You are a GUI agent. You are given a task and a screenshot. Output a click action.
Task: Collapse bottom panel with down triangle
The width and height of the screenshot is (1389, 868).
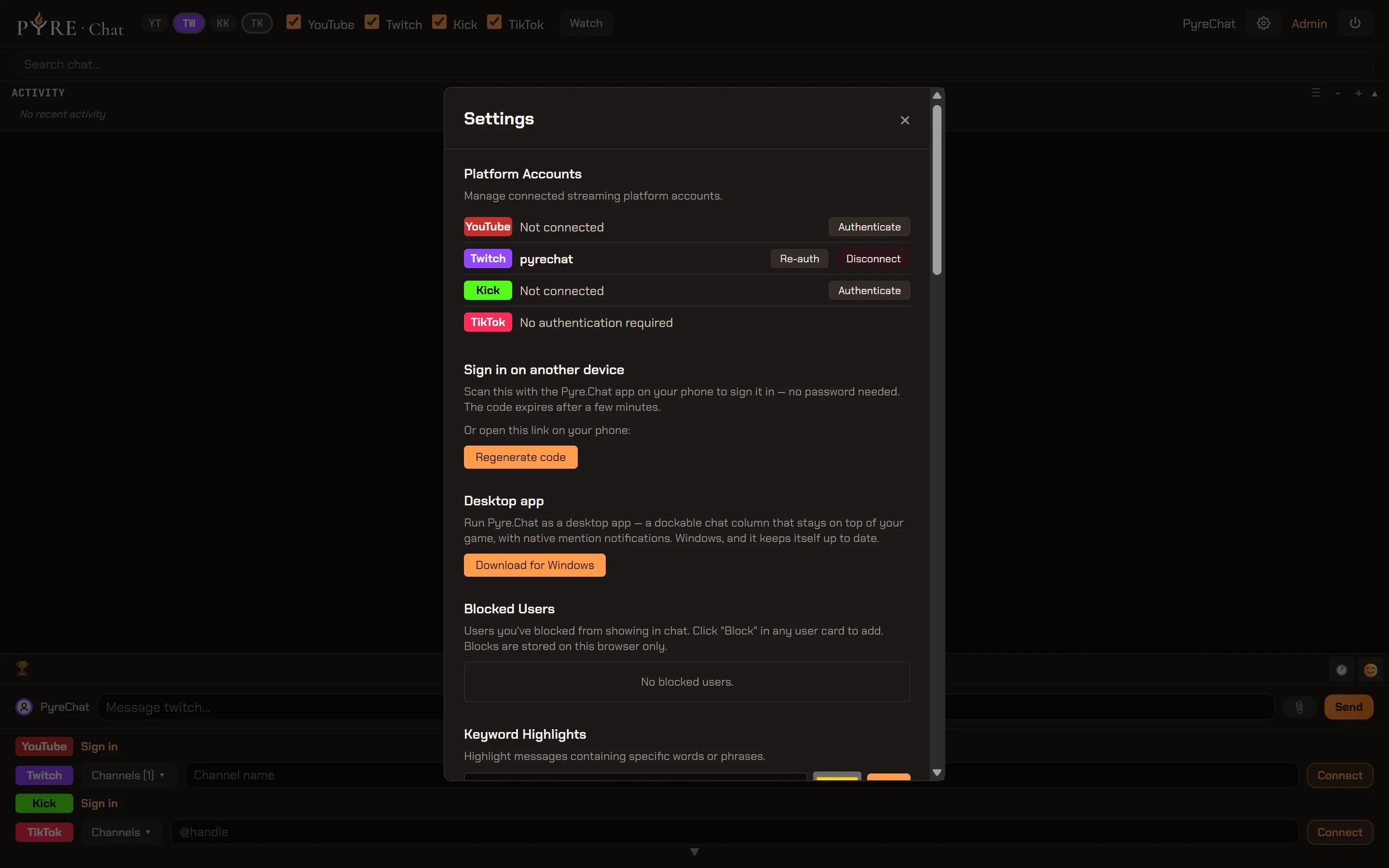point(694,852)
